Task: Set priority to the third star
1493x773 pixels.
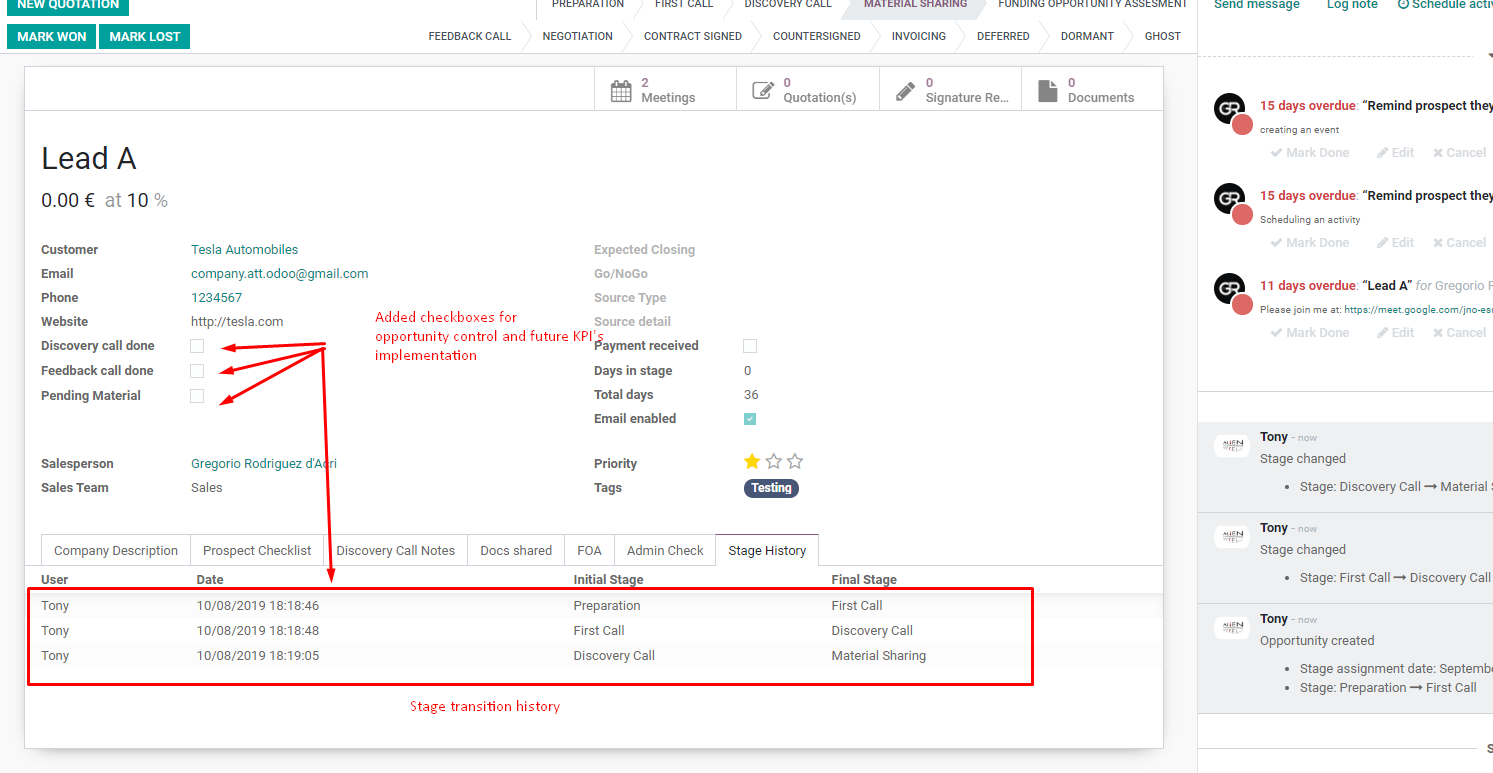Action: (x=795, y=462)
